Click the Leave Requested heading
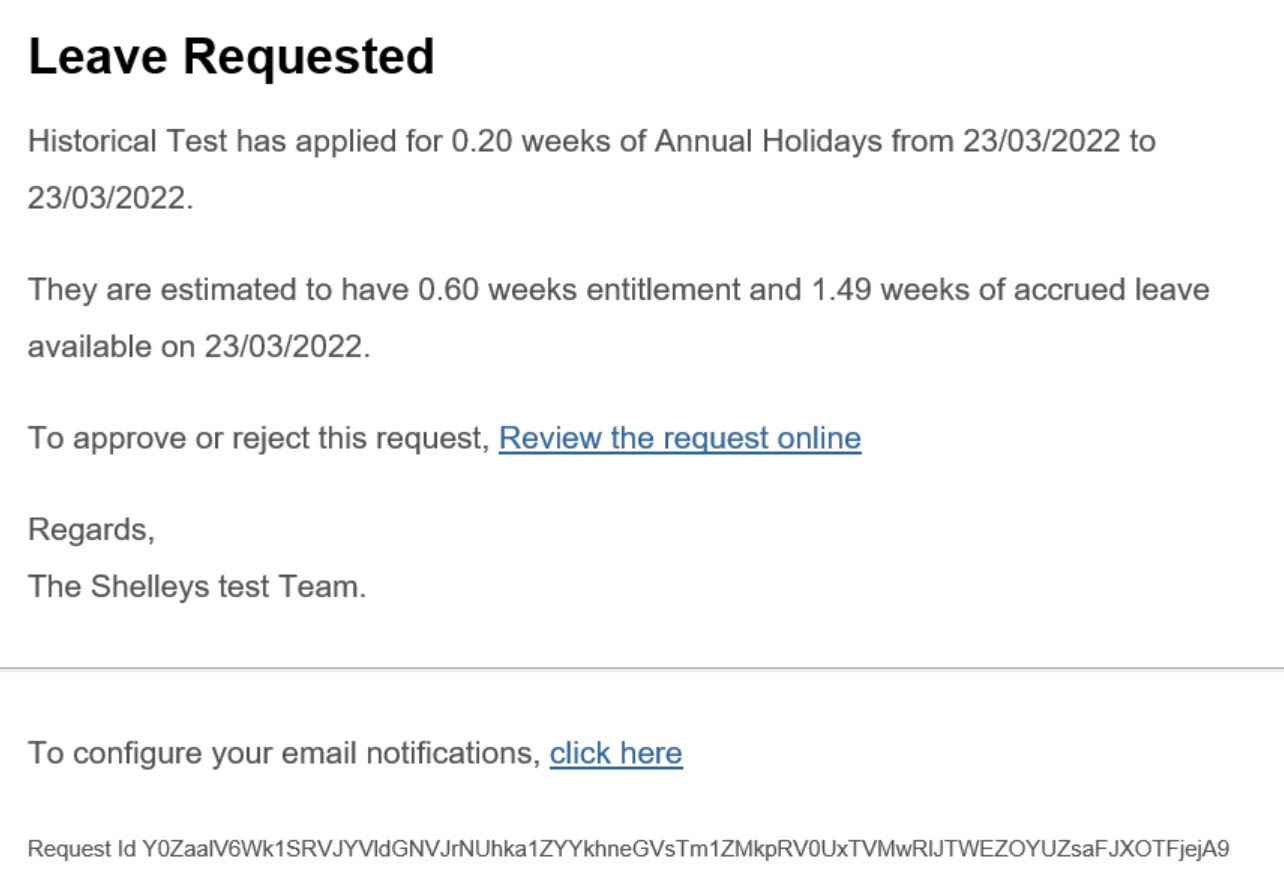 point(231,56)
